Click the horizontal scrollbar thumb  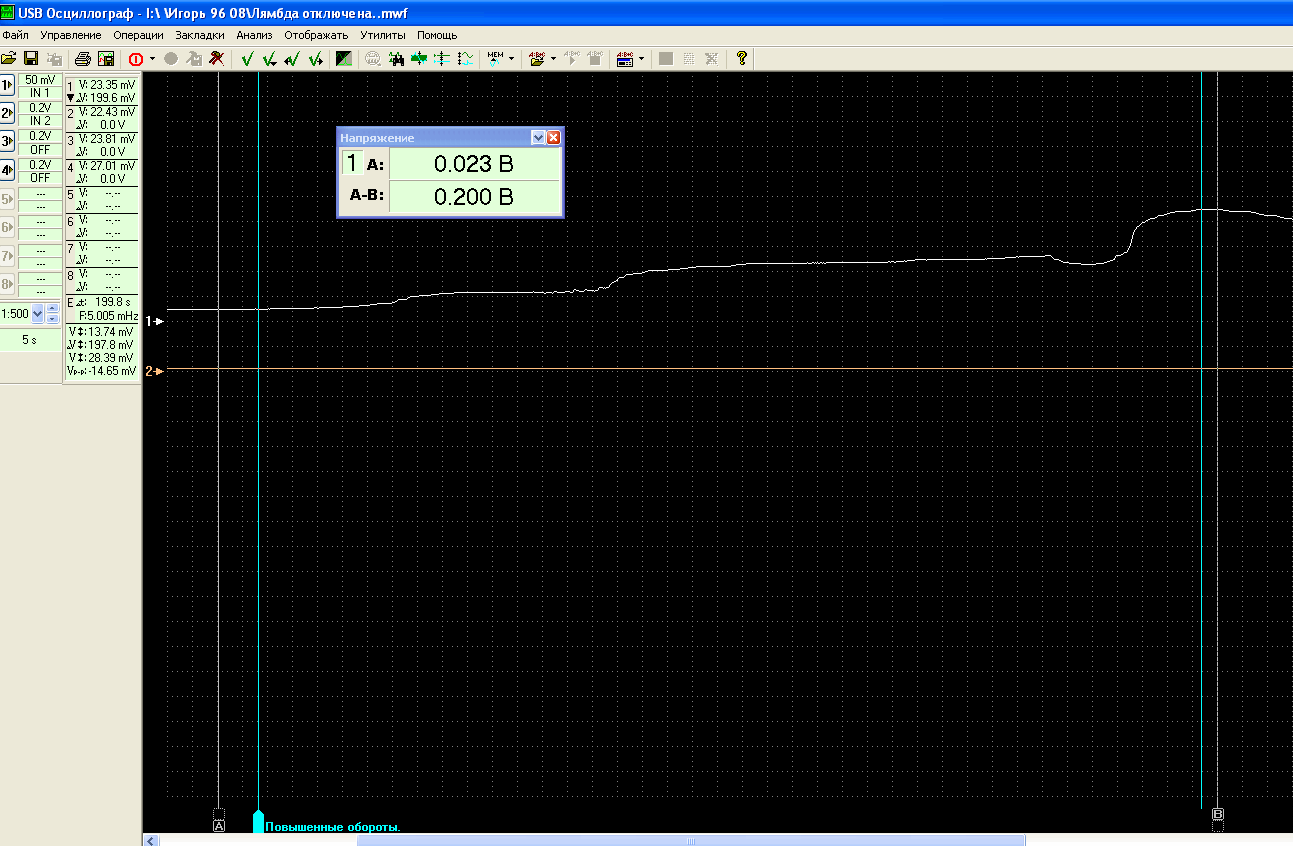point(690,840)
